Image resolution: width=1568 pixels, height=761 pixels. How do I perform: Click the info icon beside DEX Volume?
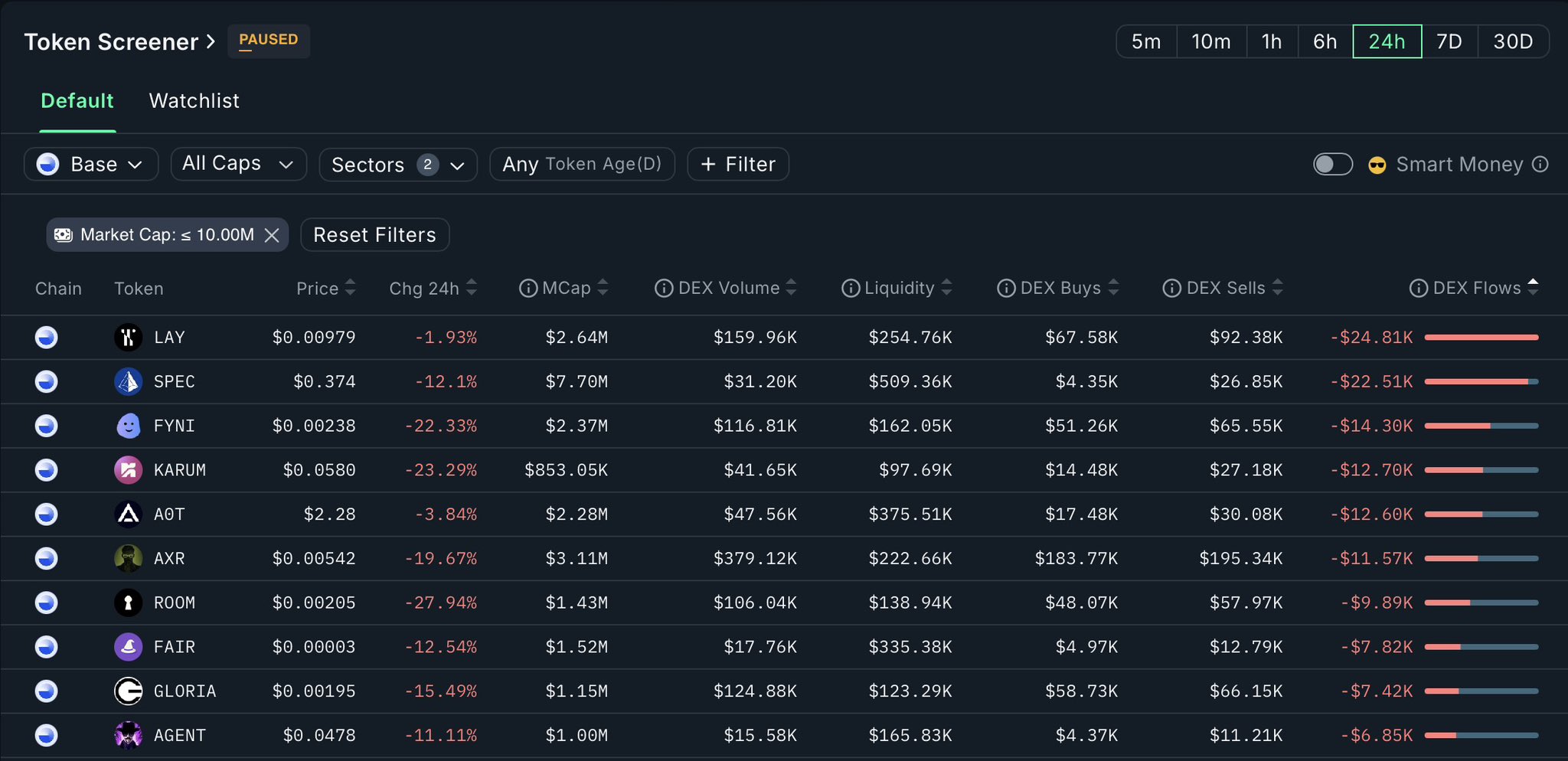click(664, 289)
